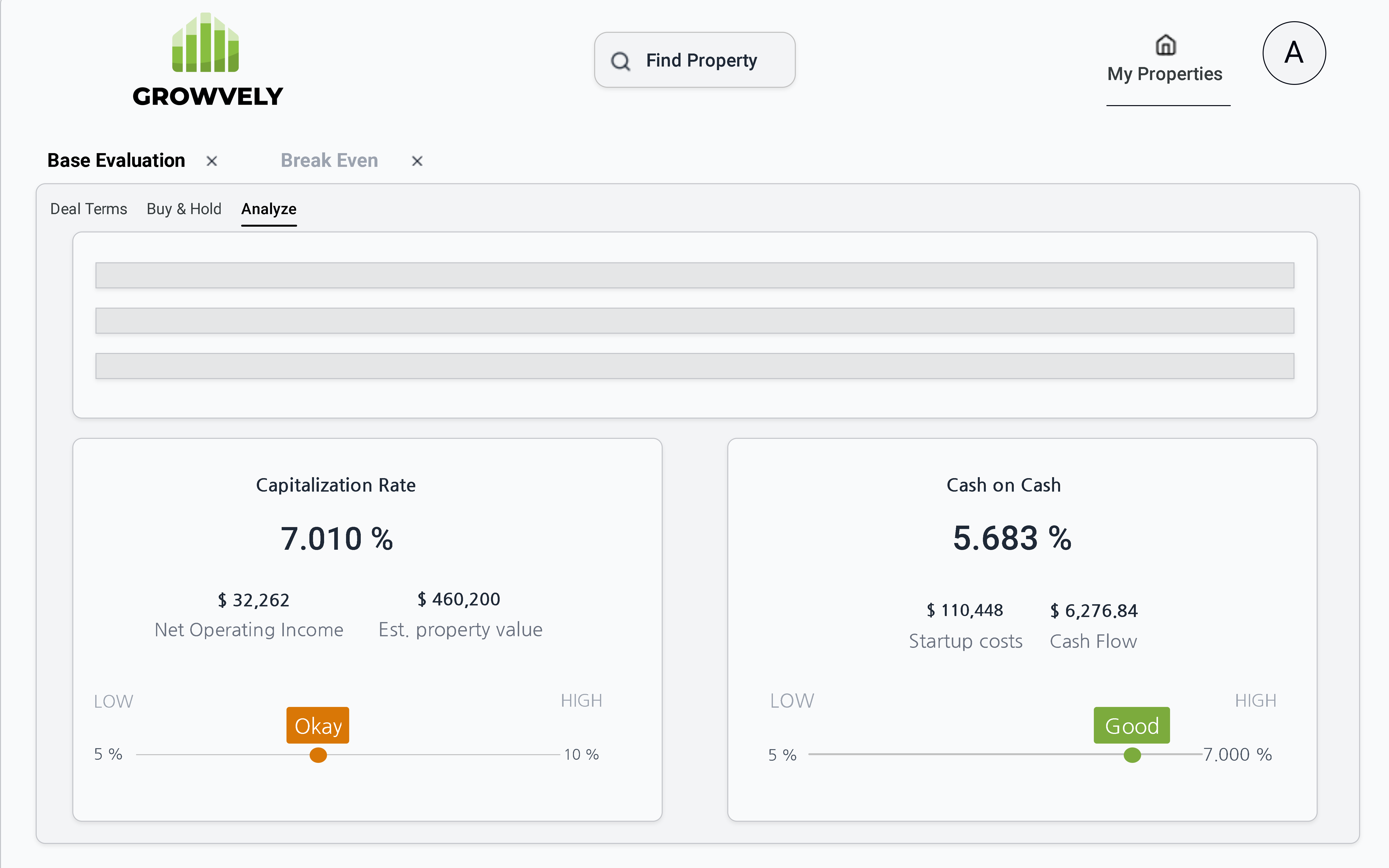Close the Break Even tab
Screen dimensions: 1389x868
[x=417, y=161]
